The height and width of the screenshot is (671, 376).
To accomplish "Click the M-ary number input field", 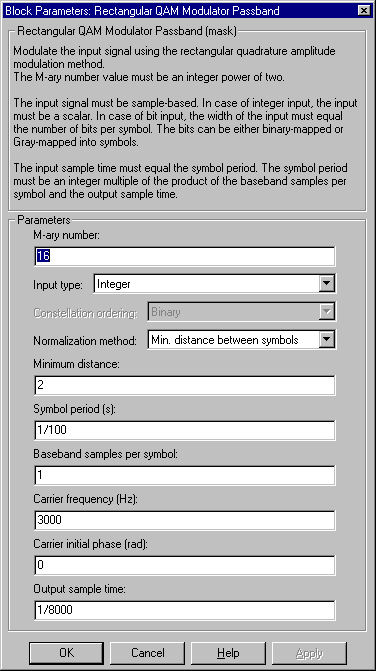I will (x=185, y=256).
